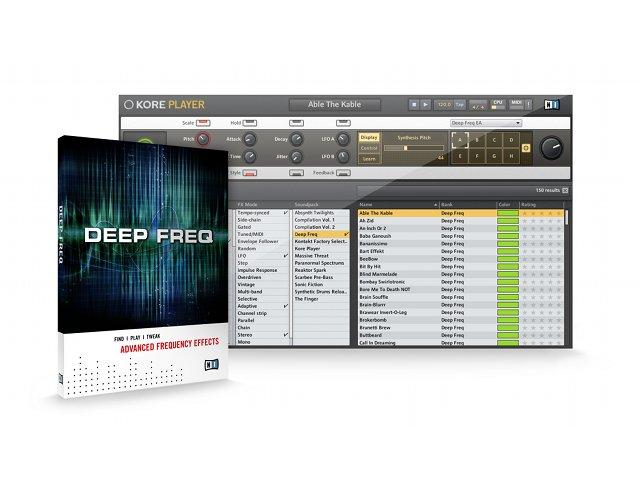Select Multi-band FX mode
Viewport: 640px width, 480px height.
(262, 292)
